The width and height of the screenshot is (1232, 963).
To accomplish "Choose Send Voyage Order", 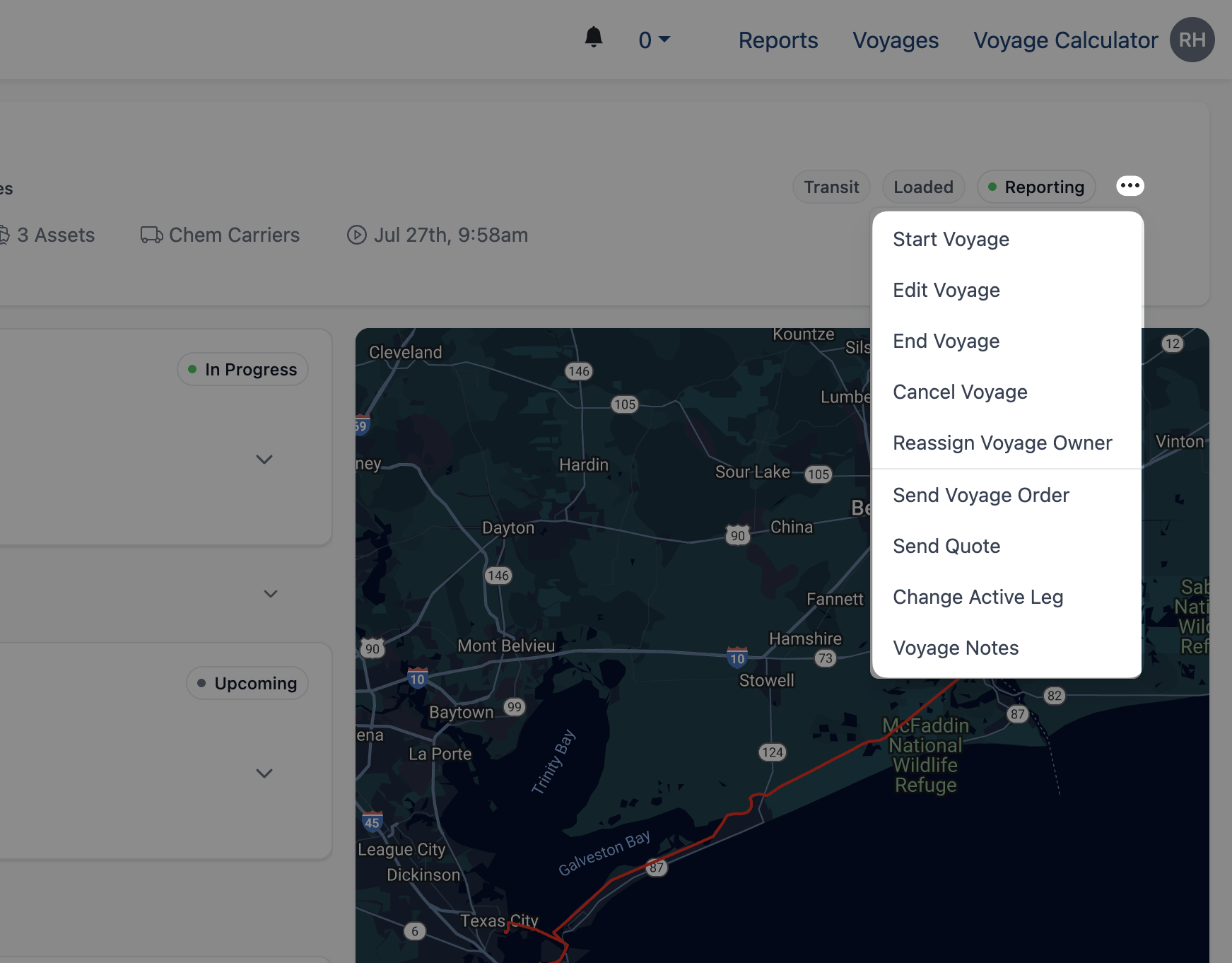I will (980, 496).
